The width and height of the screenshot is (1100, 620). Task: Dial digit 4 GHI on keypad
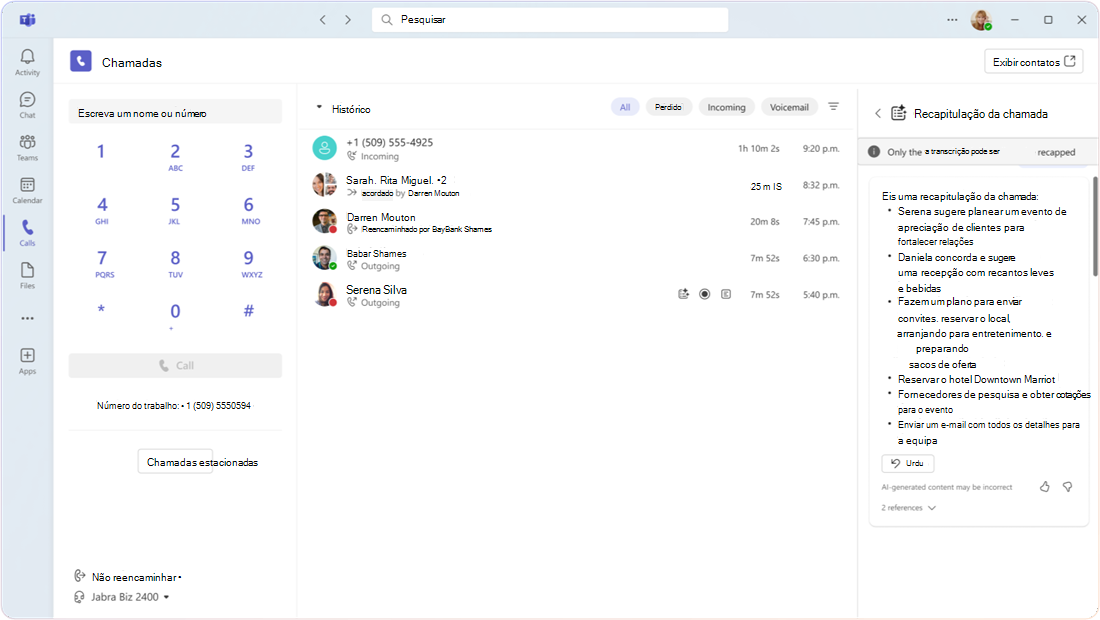(x=102, y=209)
